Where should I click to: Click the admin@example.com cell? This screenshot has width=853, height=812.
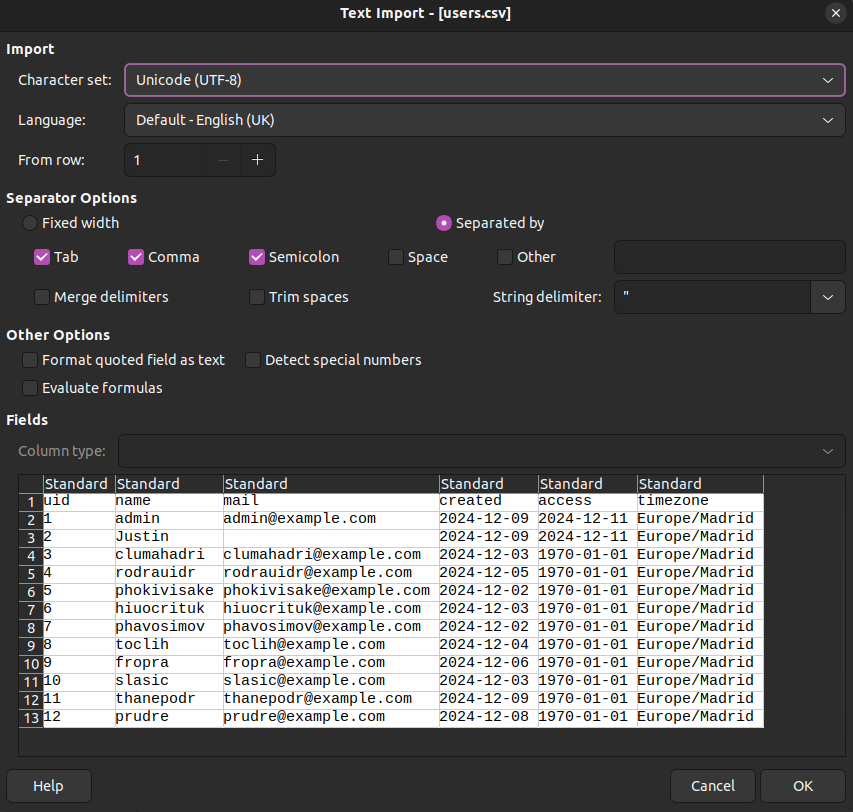[331, 519]
